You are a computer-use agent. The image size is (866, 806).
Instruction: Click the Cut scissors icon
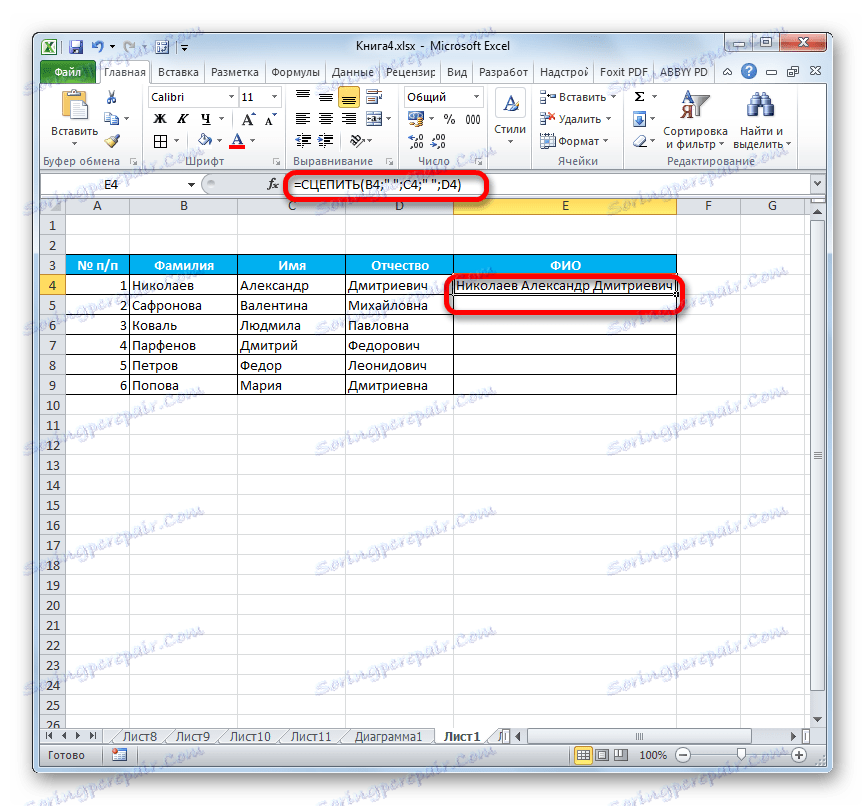click(x=111, y=98)
